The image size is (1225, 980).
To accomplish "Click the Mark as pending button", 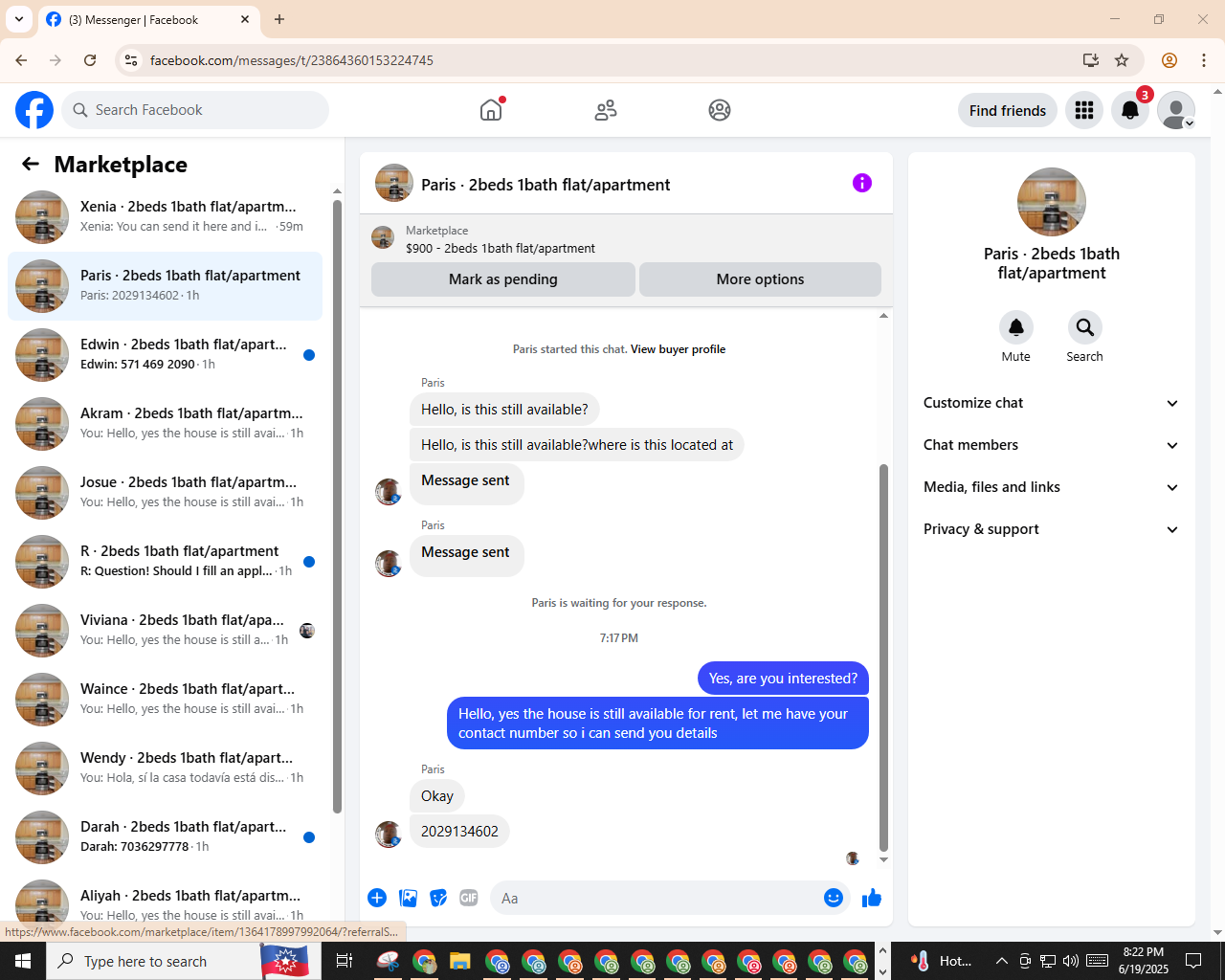I will [x=503, y=279].
